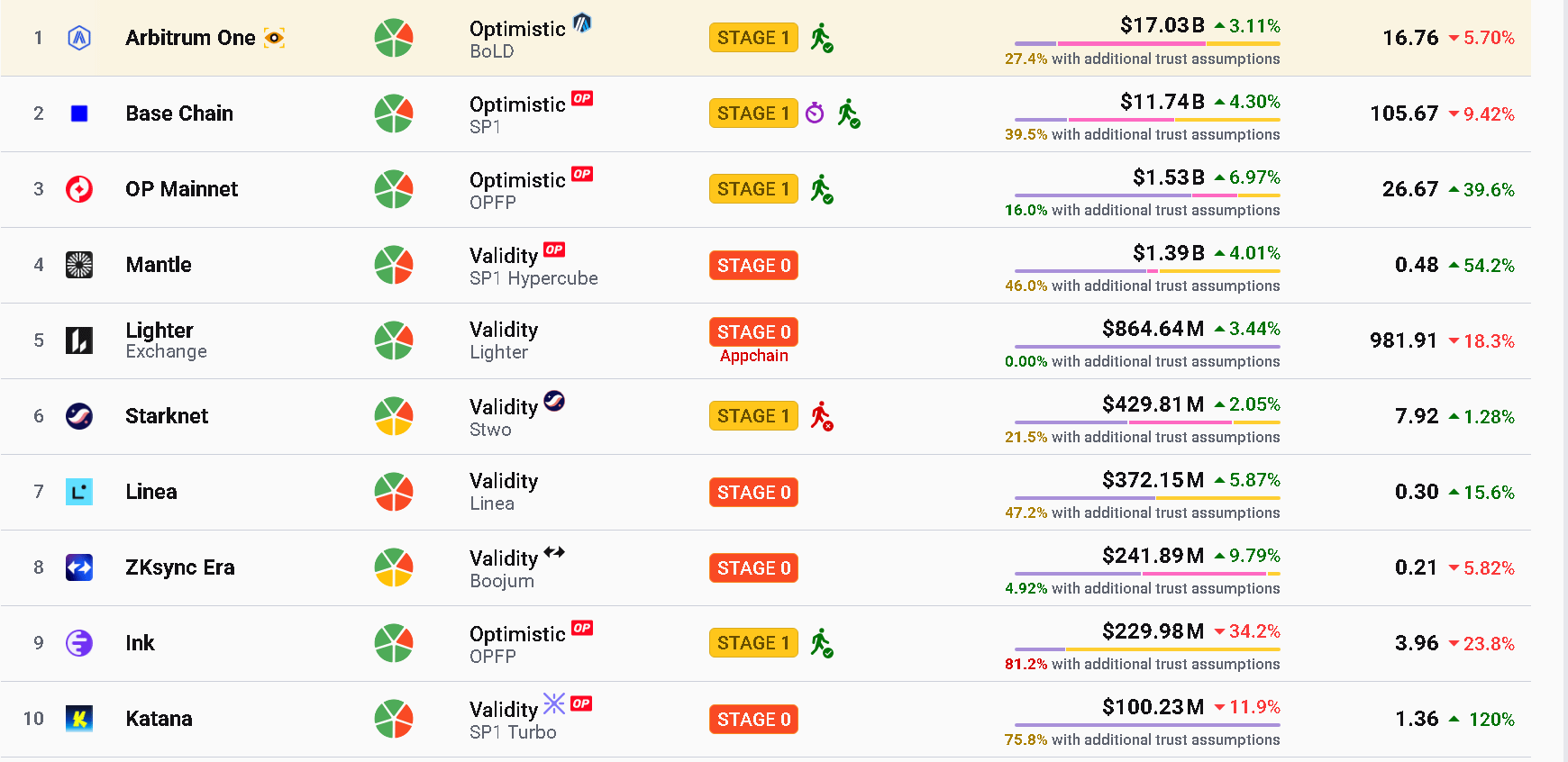Click the ZK stack arrows icon beside Boojum

coord(554,552)
